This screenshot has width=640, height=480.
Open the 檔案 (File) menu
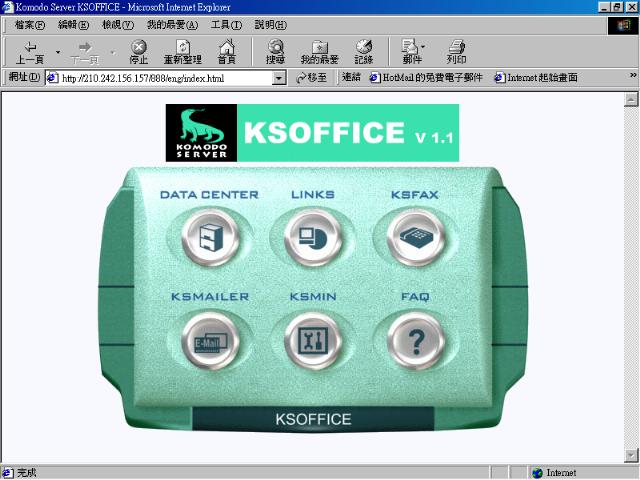[x=30, y=24]
